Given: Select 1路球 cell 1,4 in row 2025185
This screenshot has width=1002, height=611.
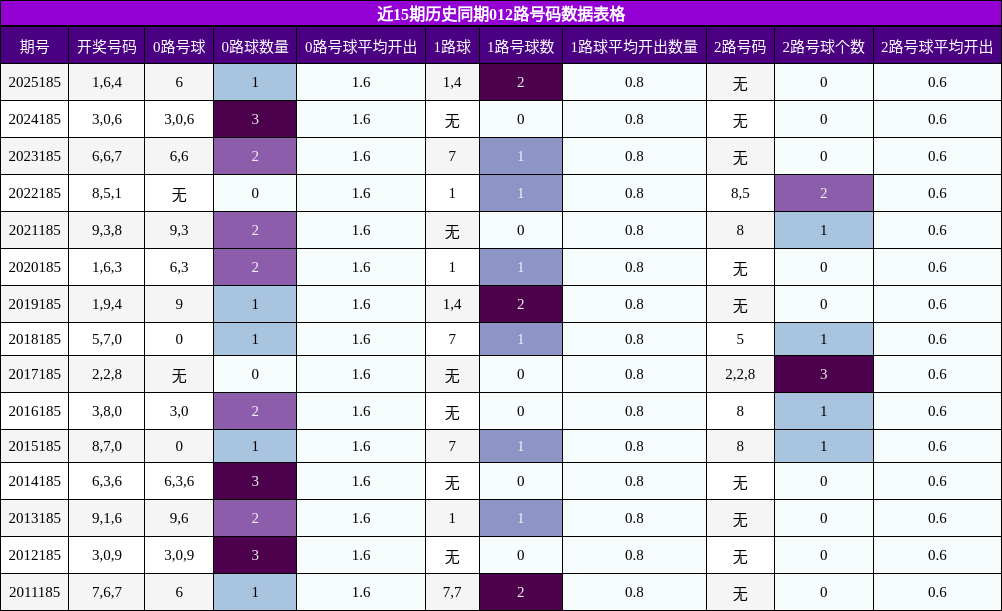Looking at the screenshot, I should point(452,82).
